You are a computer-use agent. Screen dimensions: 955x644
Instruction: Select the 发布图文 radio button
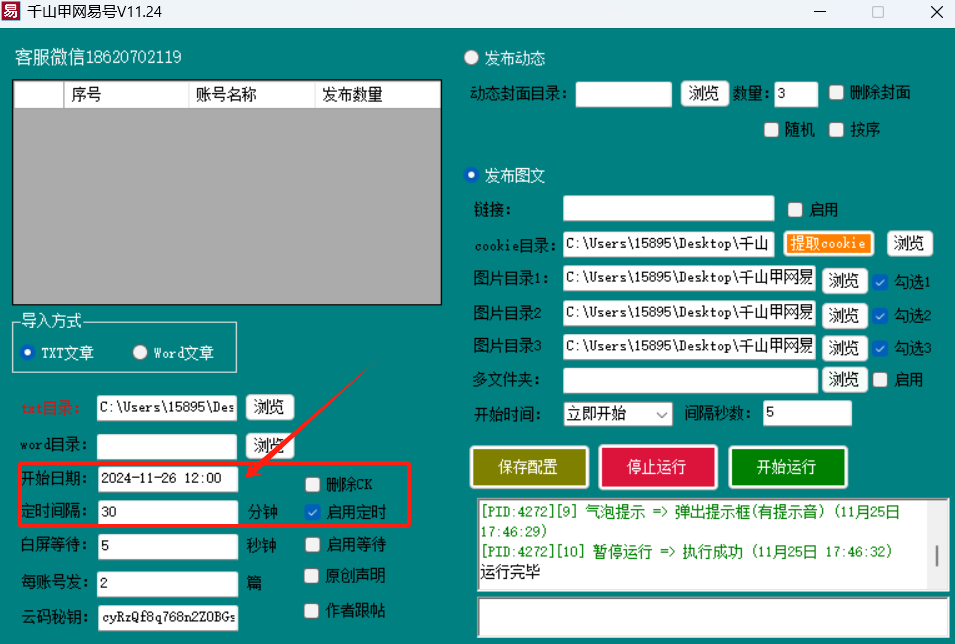click(x=471, y=175)
